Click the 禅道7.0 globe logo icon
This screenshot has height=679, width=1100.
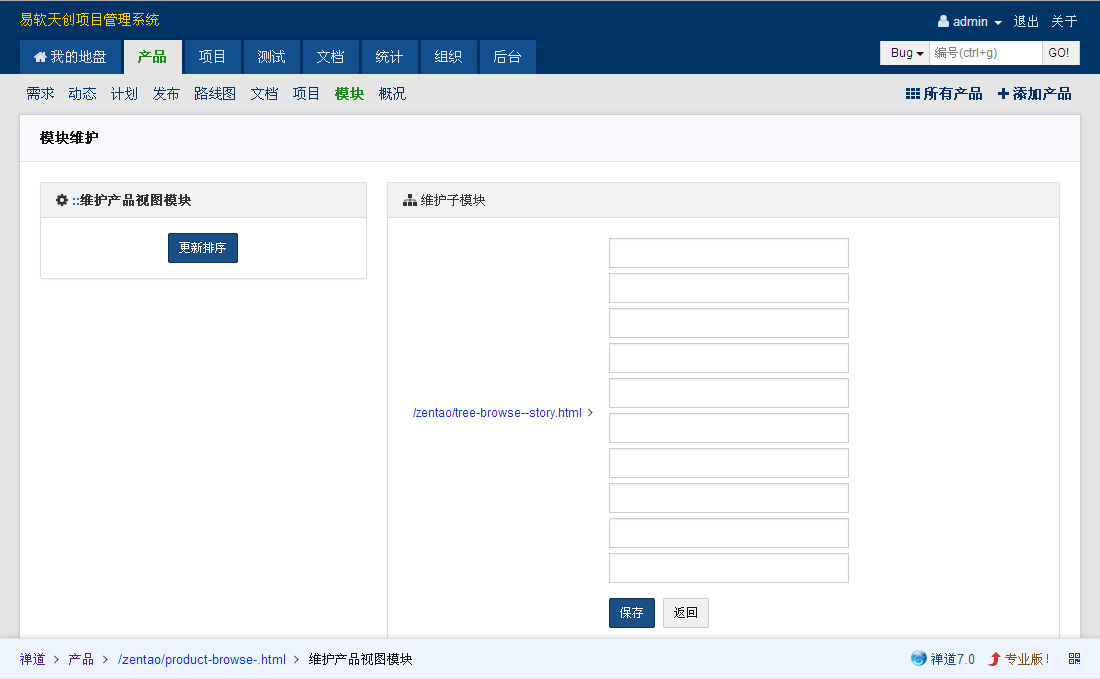[918, 658]
